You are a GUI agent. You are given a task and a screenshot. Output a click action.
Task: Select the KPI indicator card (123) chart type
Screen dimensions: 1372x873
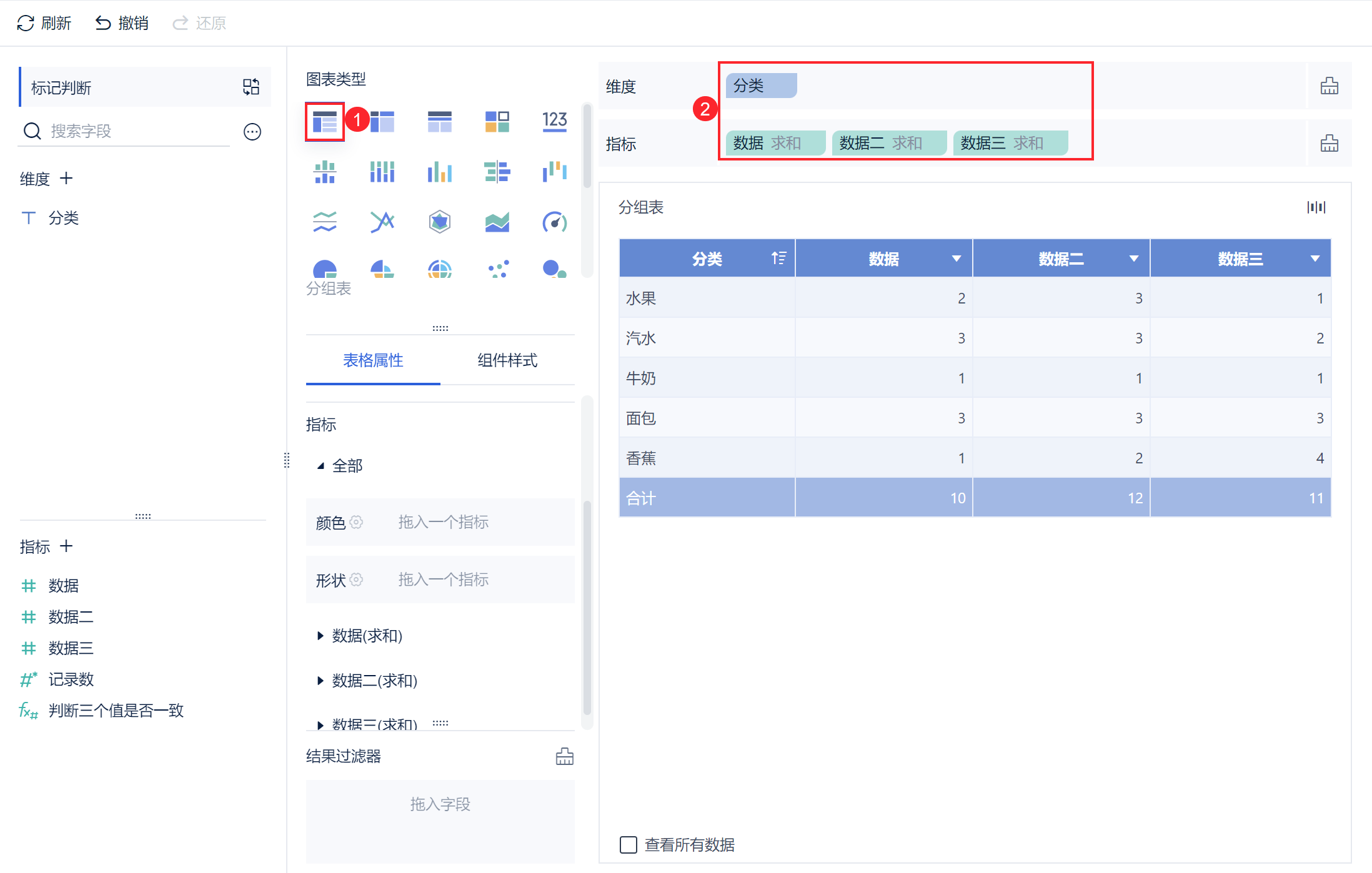pos(554,121)
